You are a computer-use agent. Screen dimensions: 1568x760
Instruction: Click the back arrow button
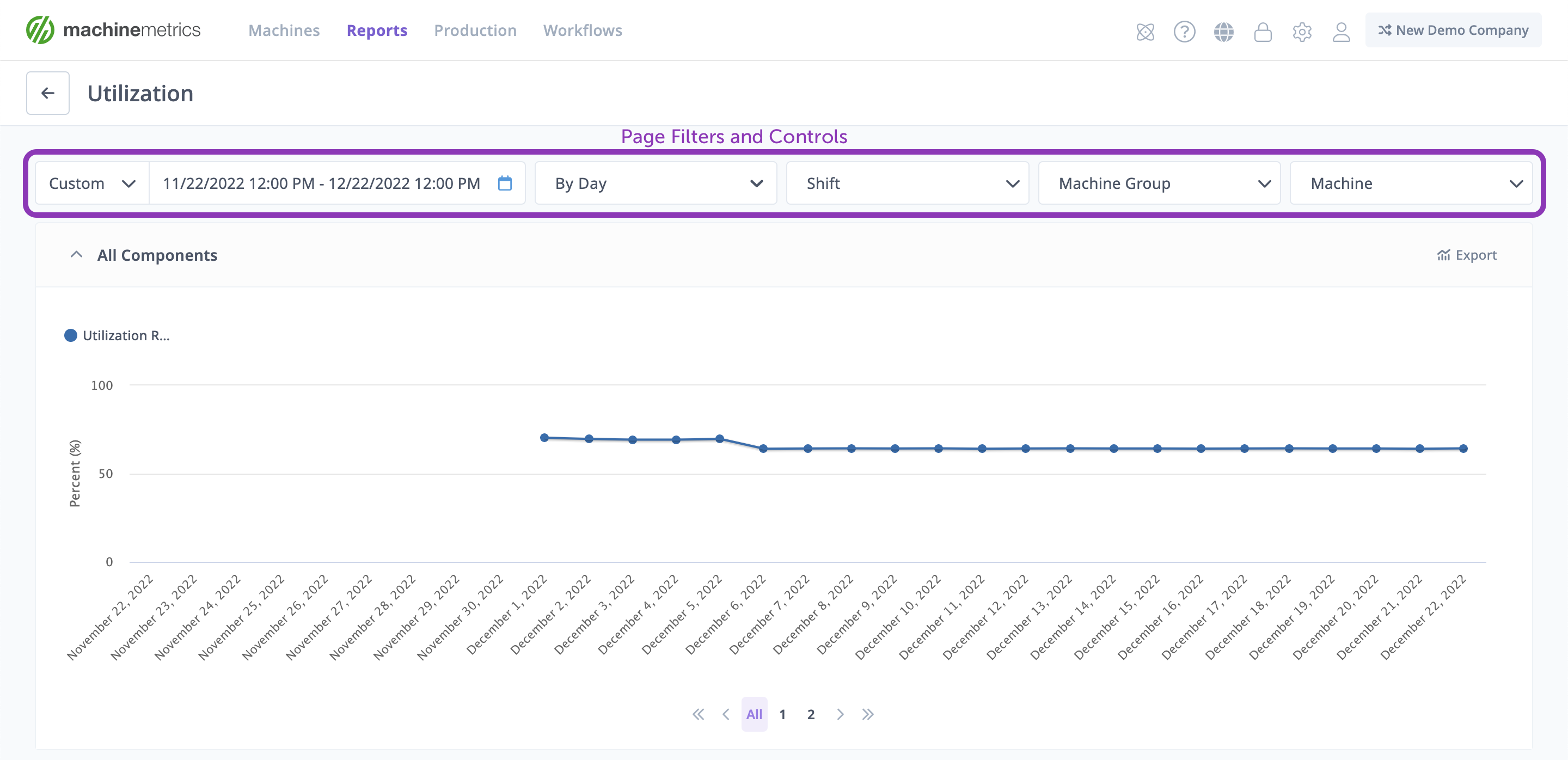coord(47,93)
